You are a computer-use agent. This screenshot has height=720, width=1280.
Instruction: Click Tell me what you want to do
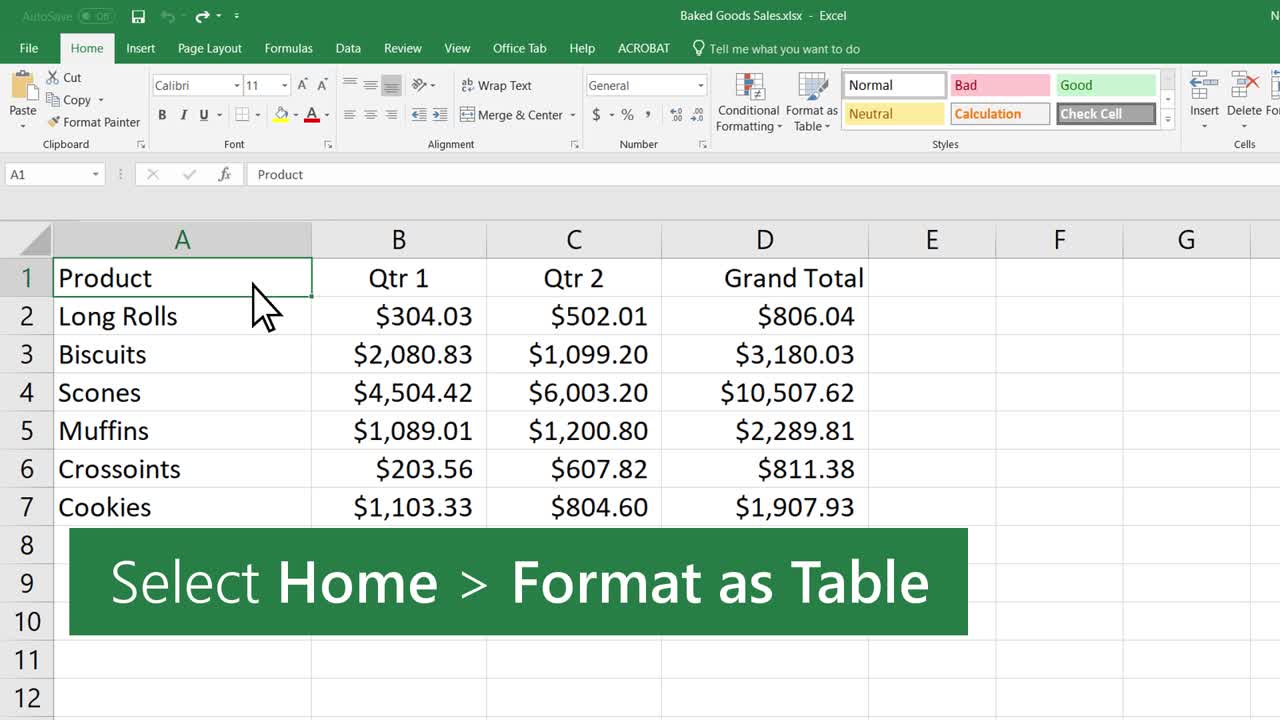click(x=775, y=48)
